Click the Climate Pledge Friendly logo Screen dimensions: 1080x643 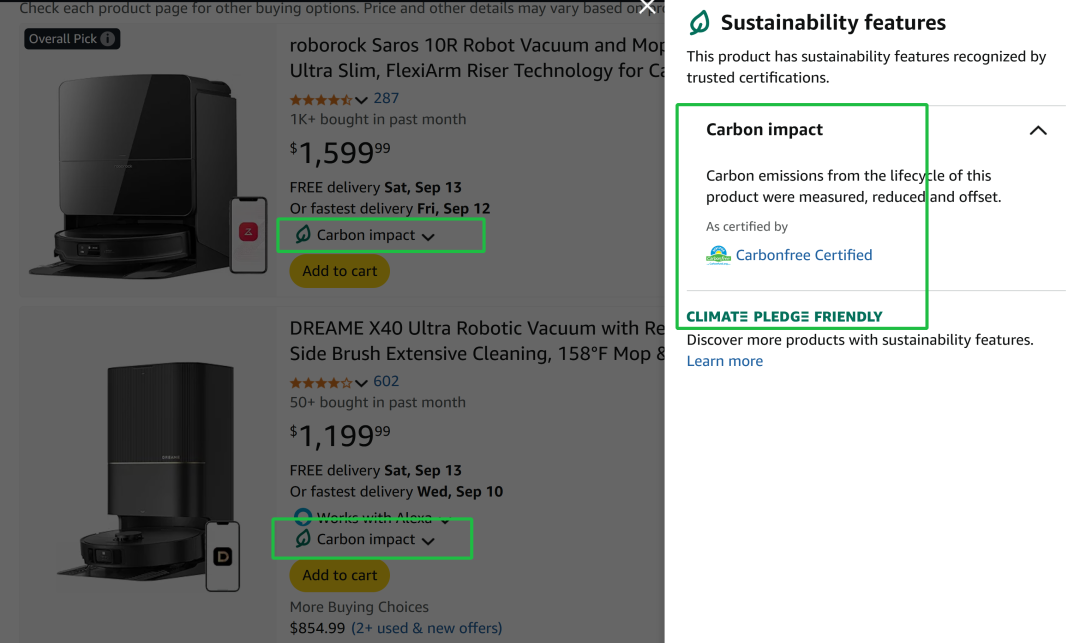[784, 317]
